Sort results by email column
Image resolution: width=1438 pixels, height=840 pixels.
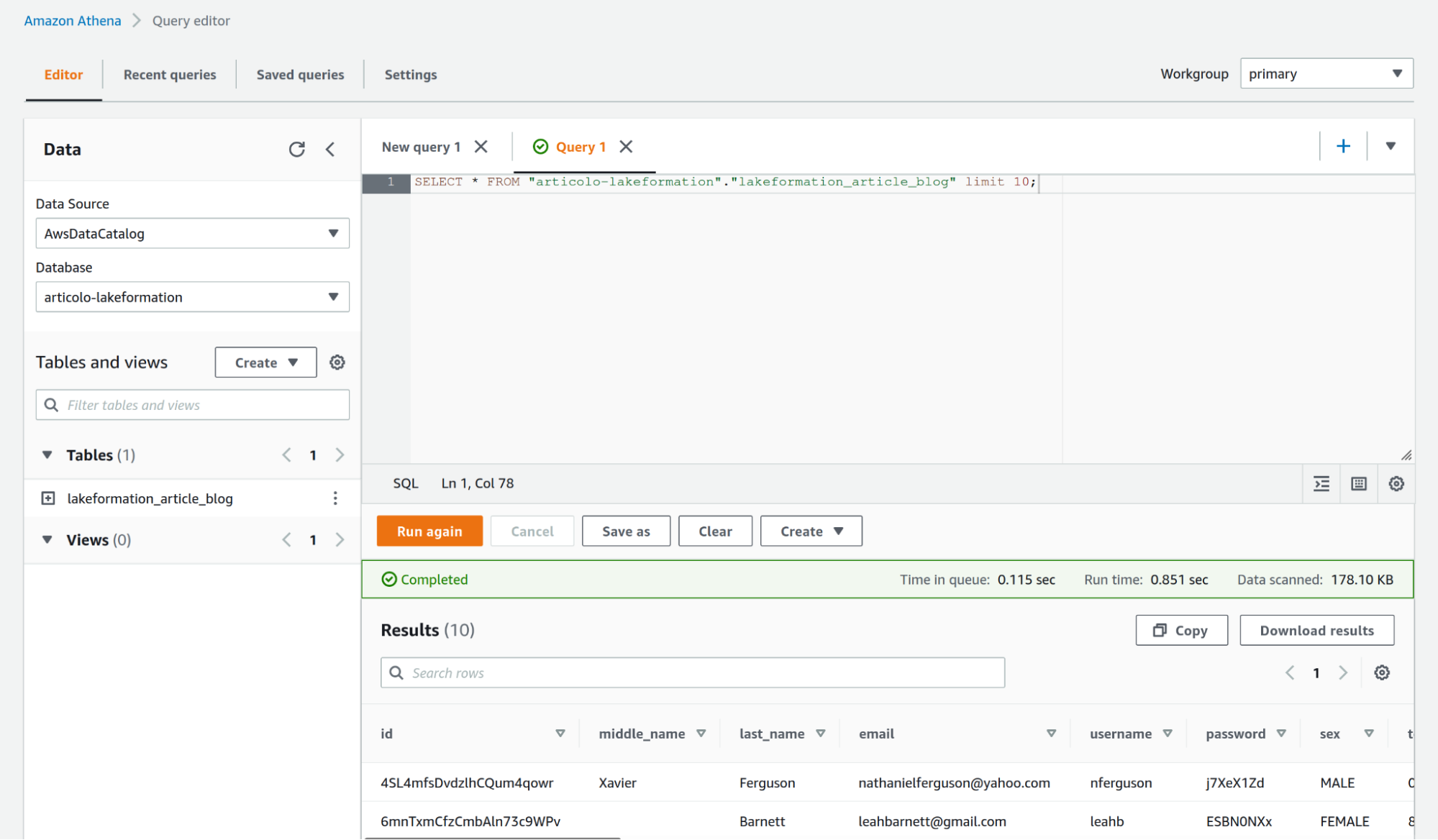(1052, 734)
